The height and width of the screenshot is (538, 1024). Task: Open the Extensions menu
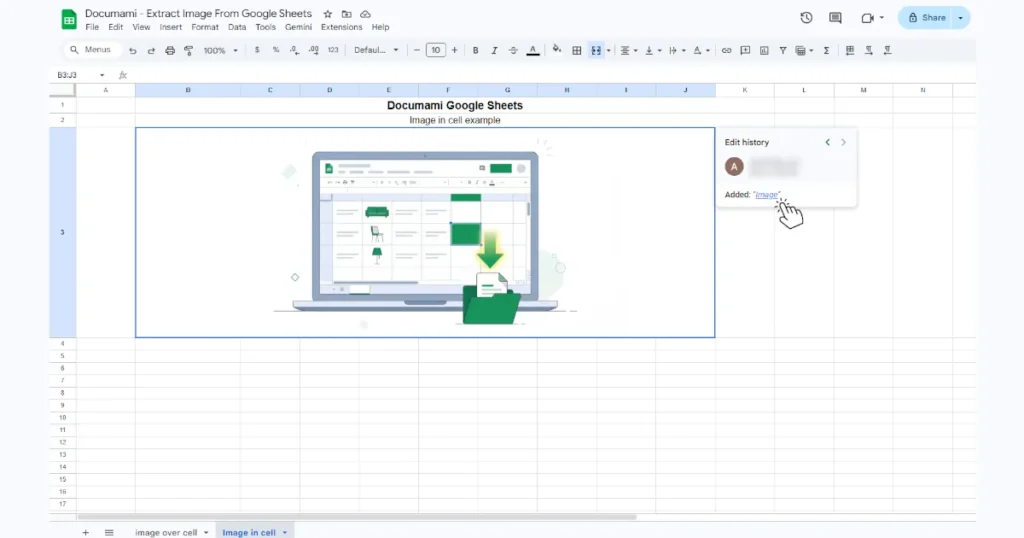[342, 27]
